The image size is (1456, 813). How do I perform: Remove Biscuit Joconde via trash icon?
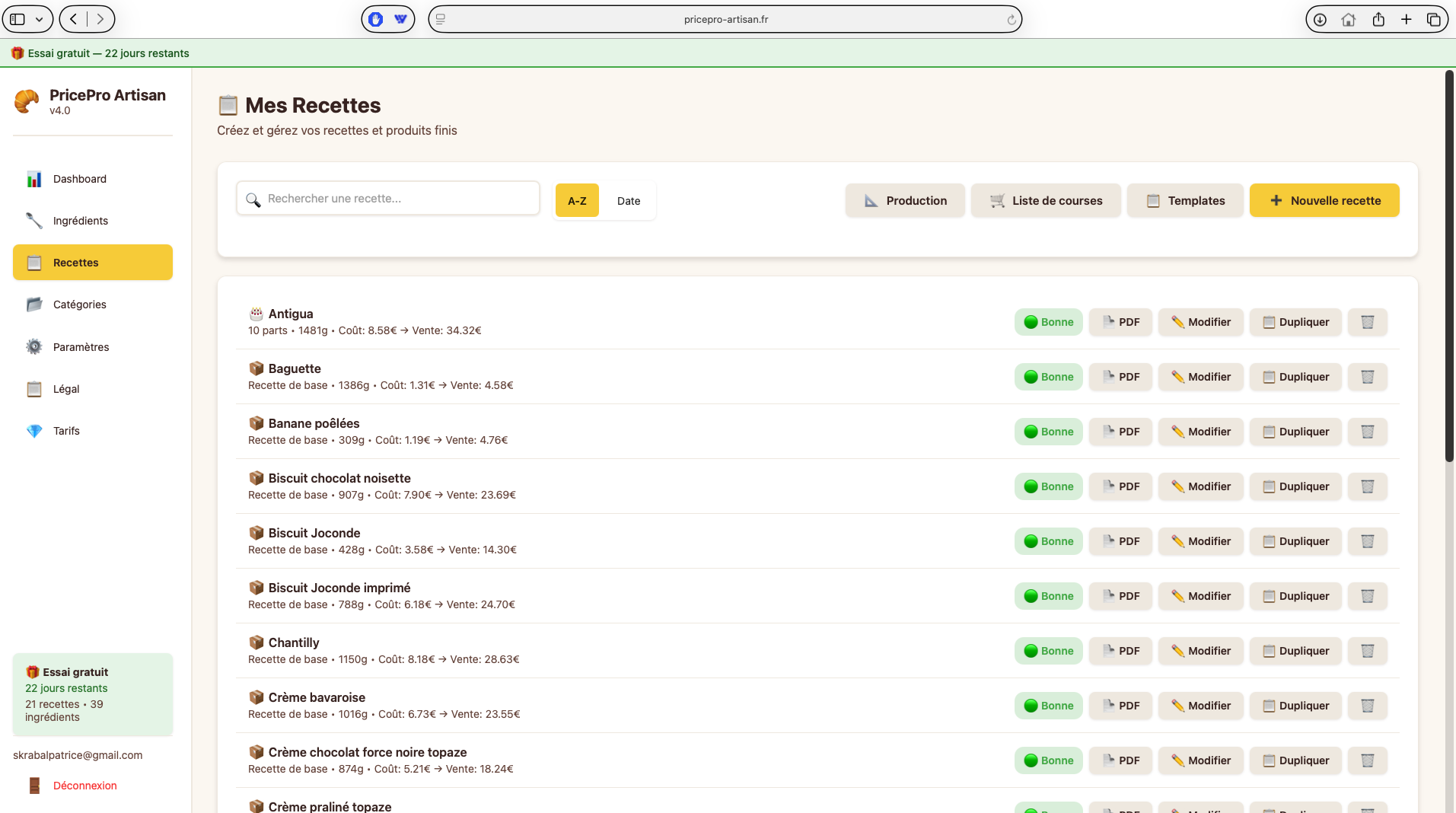point(1367,541)
